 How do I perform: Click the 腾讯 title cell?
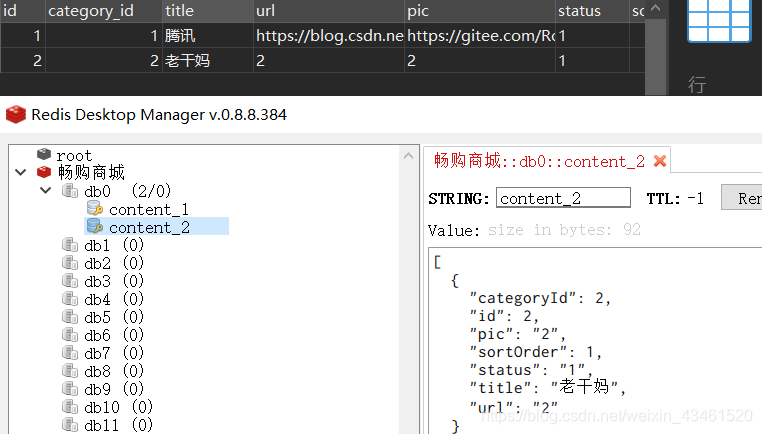click(x=208, y=35)
